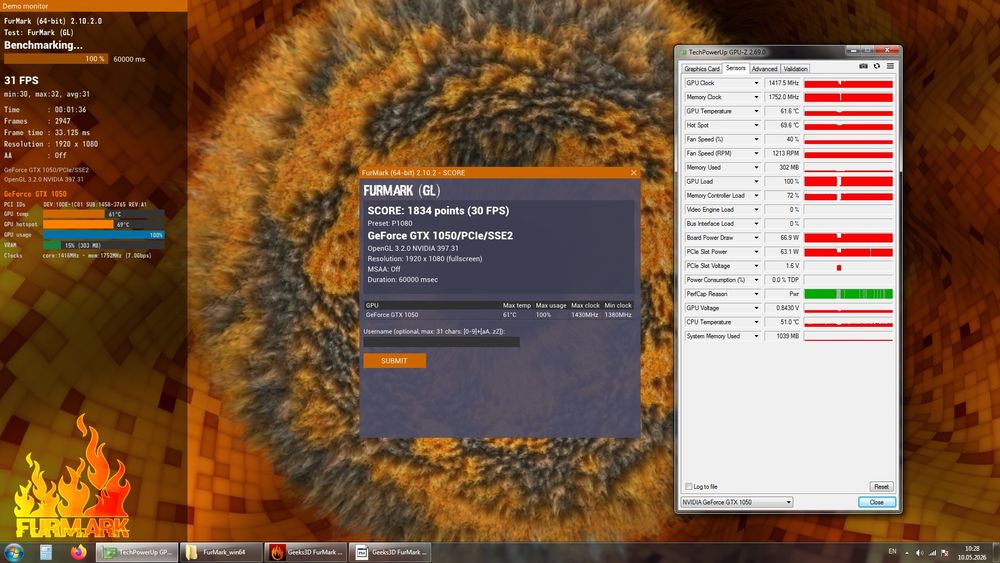Switch to Geeks3D FurMark flame taskbar button
This screenshot has width=1000, height=563.
(307, 552)
